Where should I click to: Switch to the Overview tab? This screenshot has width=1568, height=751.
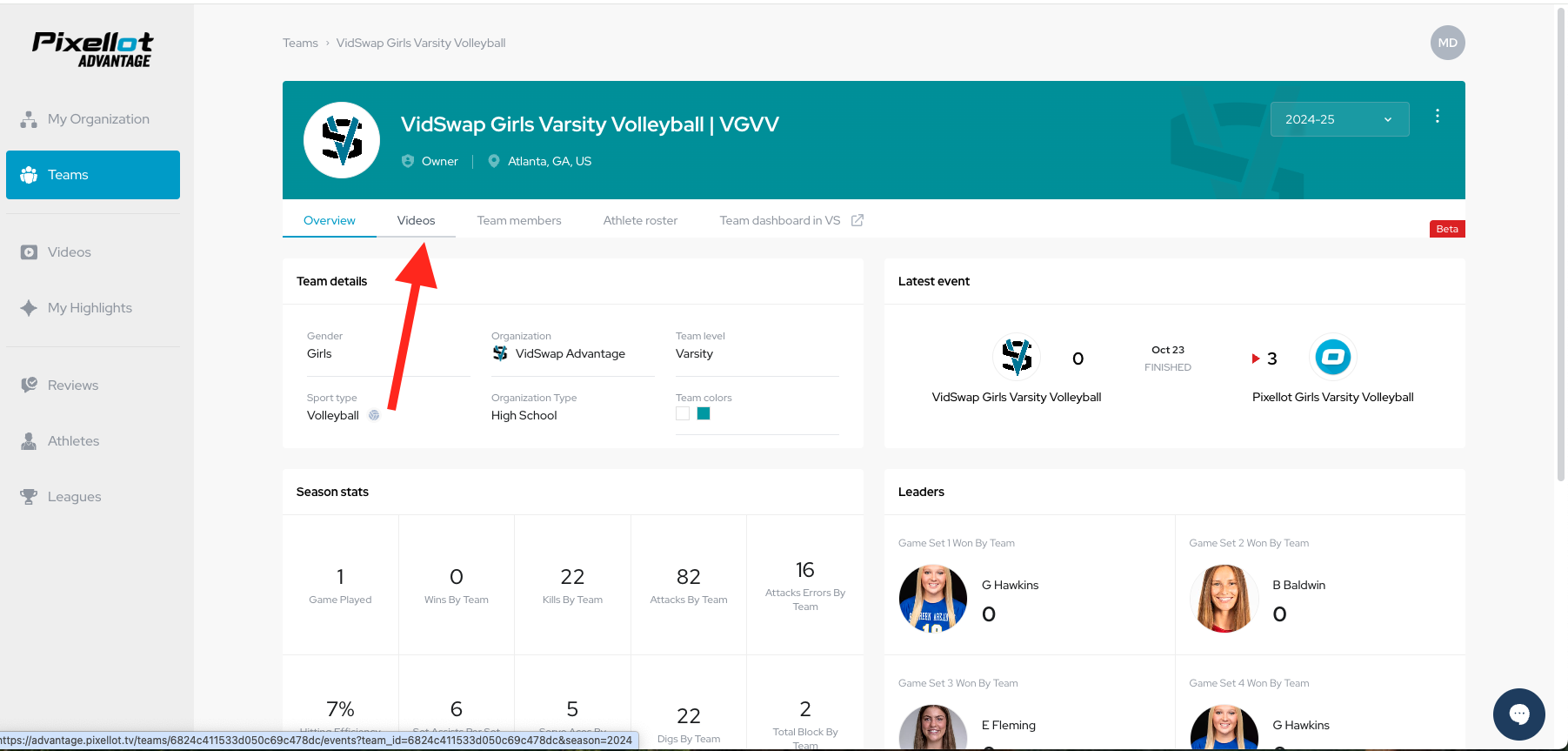point(330,220)
